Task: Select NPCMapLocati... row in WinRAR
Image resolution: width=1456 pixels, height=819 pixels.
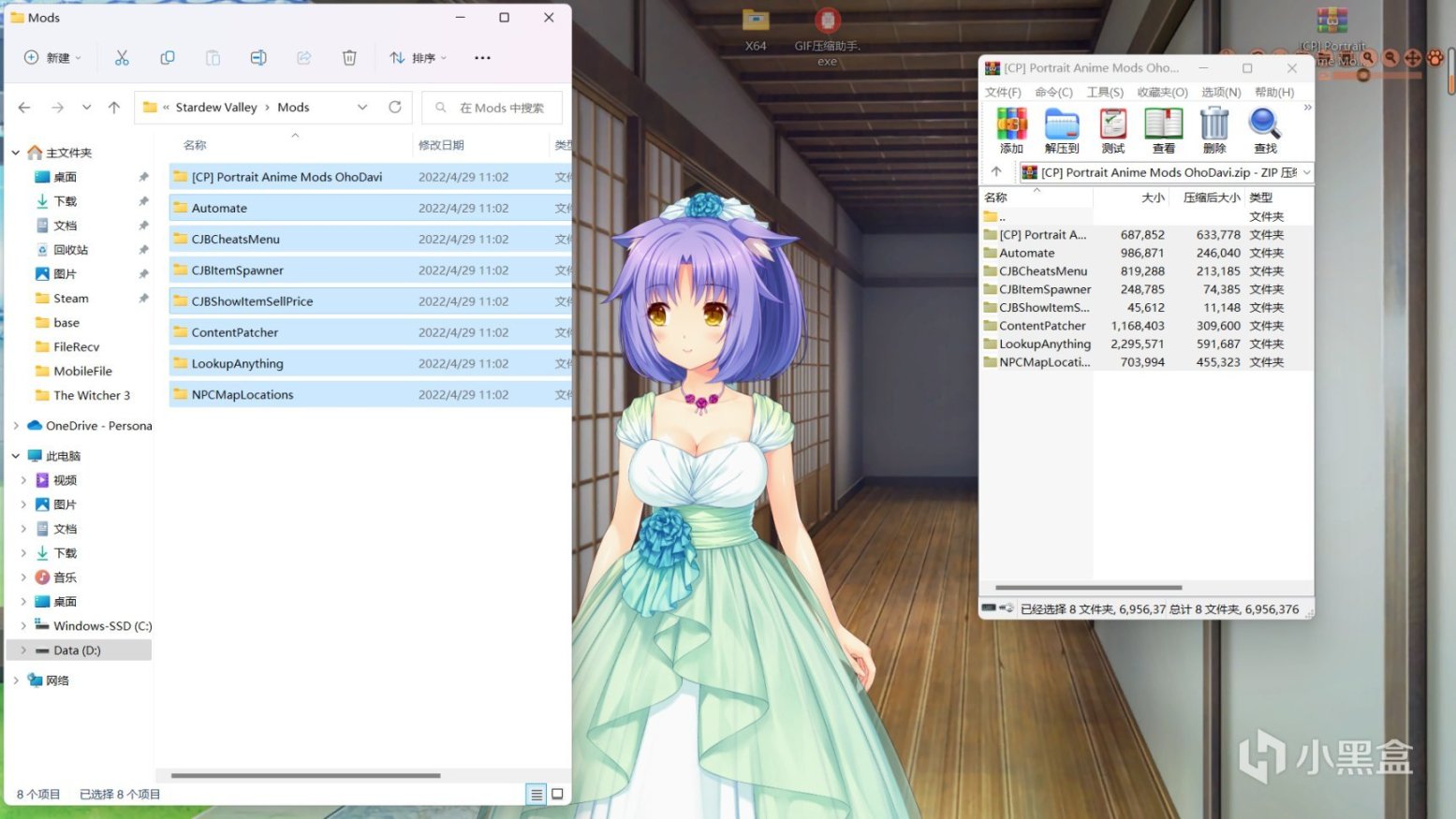Action: tap(1146, 362)
